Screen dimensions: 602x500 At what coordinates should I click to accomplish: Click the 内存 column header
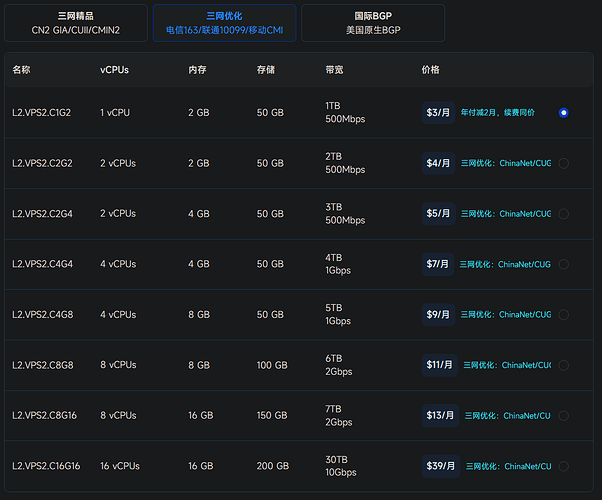(x=197, y=70)
